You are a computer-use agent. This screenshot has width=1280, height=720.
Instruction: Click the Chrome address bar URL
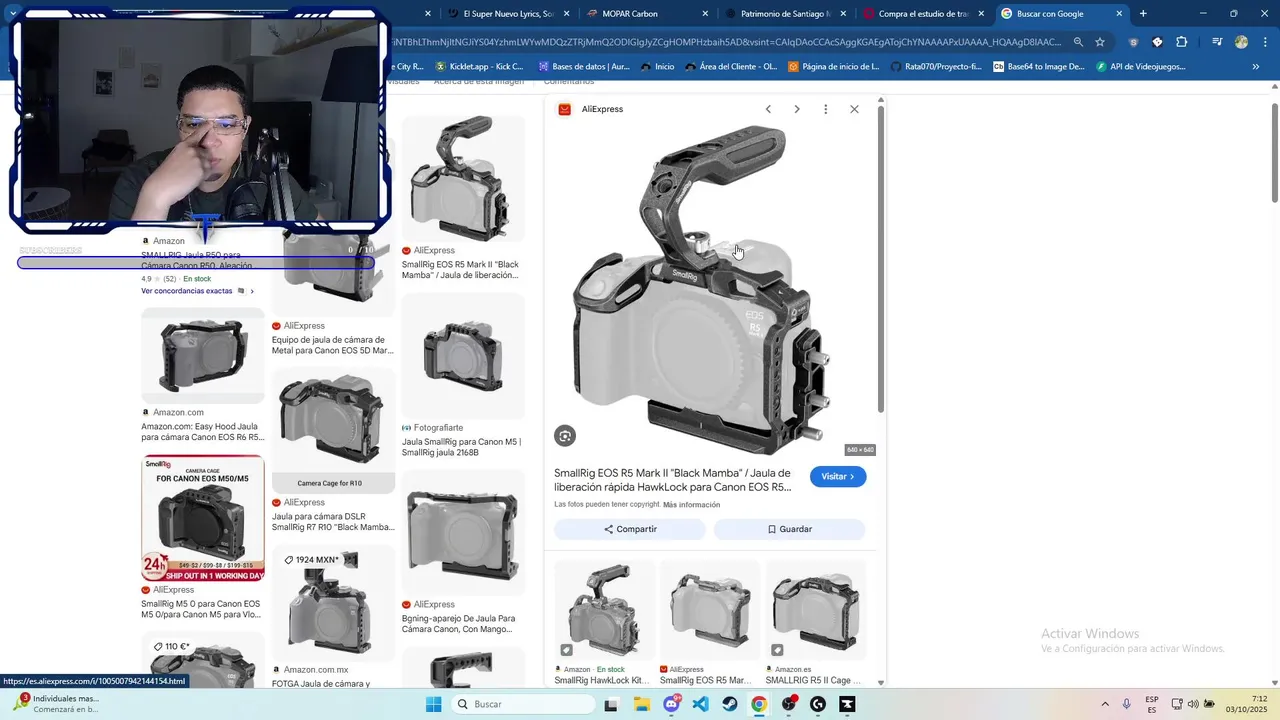[x=725, y=42]
